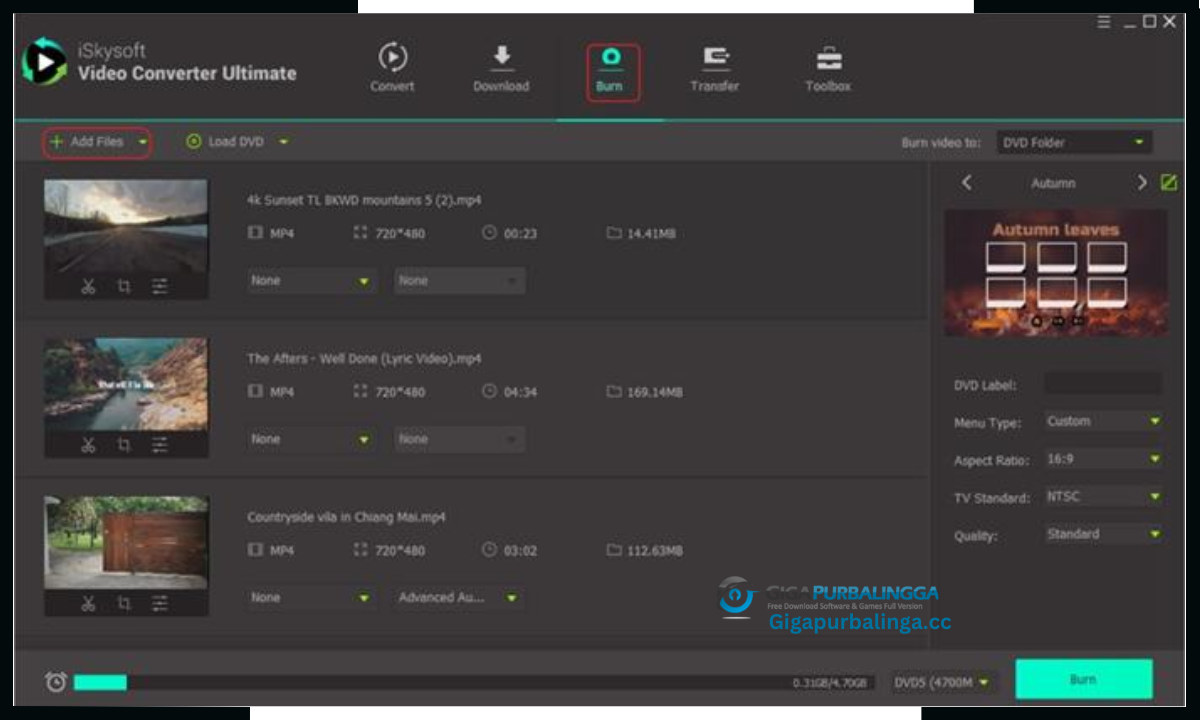
Task: Open the DVD5 (4700M disc type dropdown
Action: point(943,682)
